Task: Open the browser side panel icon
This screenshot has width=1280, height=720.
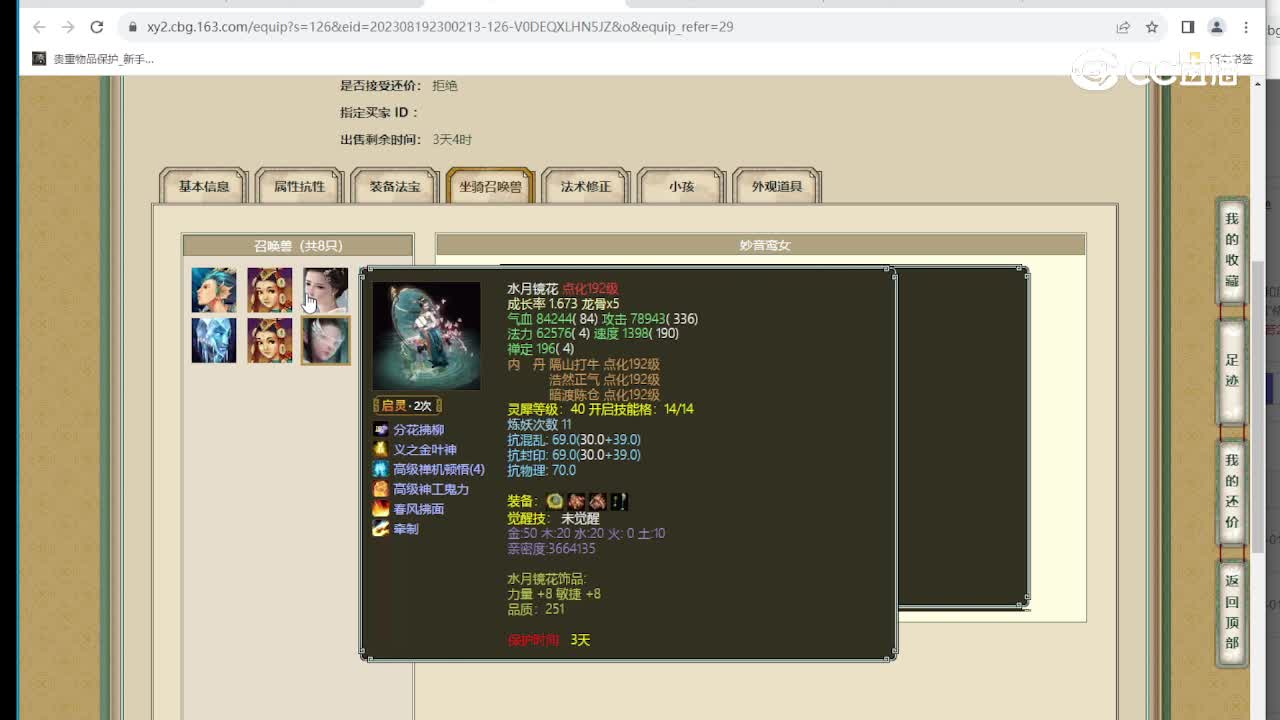Action: pyautogui.click(x=1188, y=27)
